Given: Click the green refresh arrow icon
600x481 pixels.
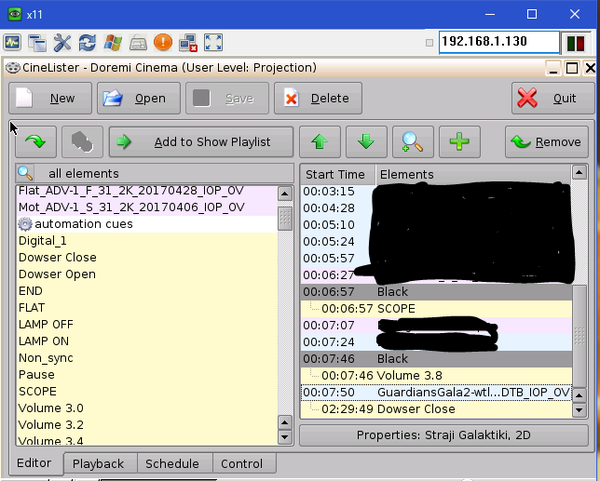Looking at the screenshot, I should point(35,142).
